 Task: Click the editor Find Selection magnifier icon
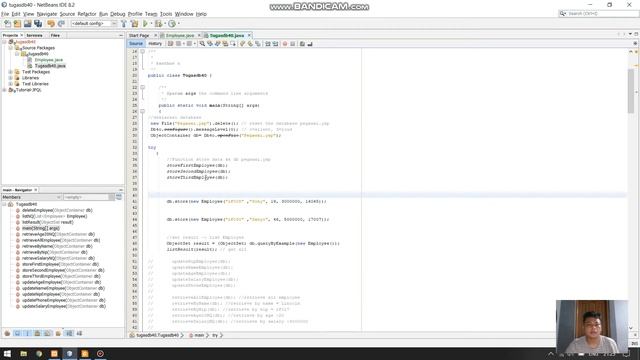pos(202,43)
